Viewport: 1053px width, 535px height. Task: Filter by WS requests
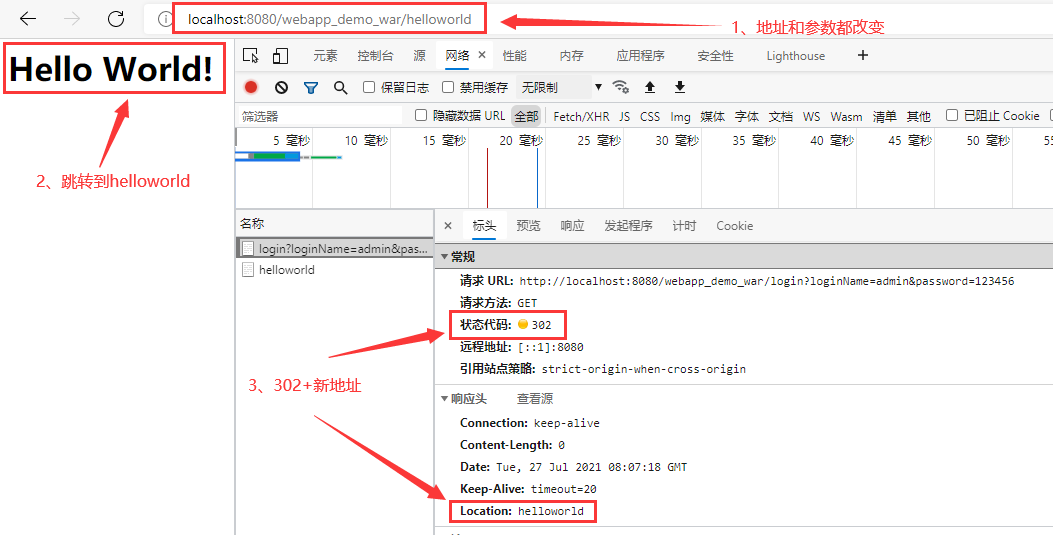(x=811, y=116)
